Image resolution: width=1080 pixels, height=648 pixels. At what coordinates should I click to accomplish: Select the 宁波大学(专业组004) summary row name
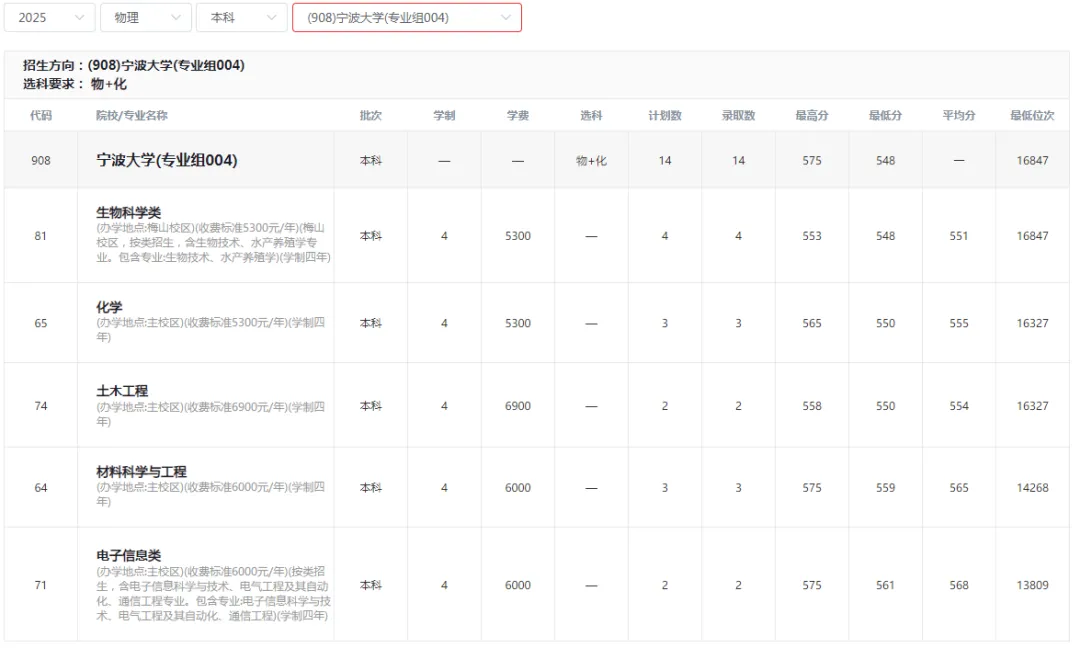coord(167,160)
